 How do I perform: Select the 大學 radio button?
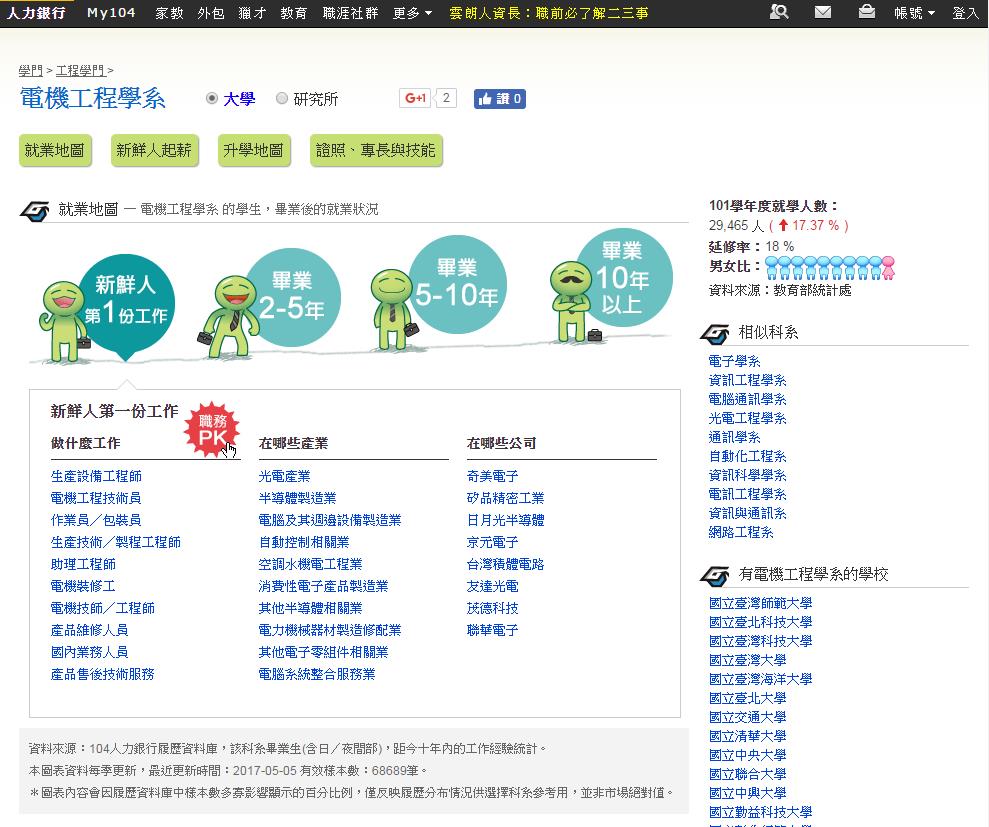tap(211, 99)
